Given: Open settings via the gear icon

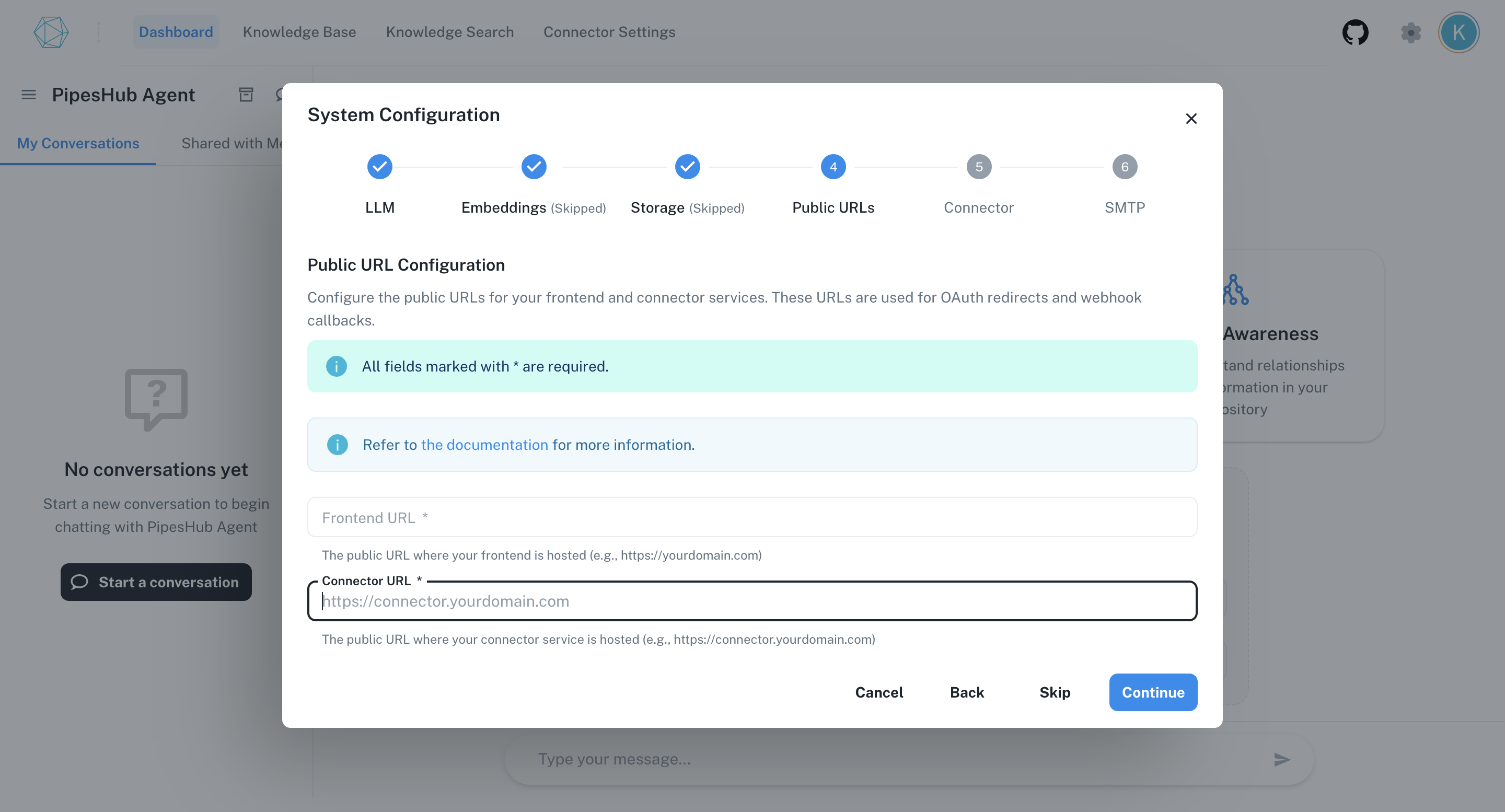Looking at the screenshot, I should pos(1412,32).
